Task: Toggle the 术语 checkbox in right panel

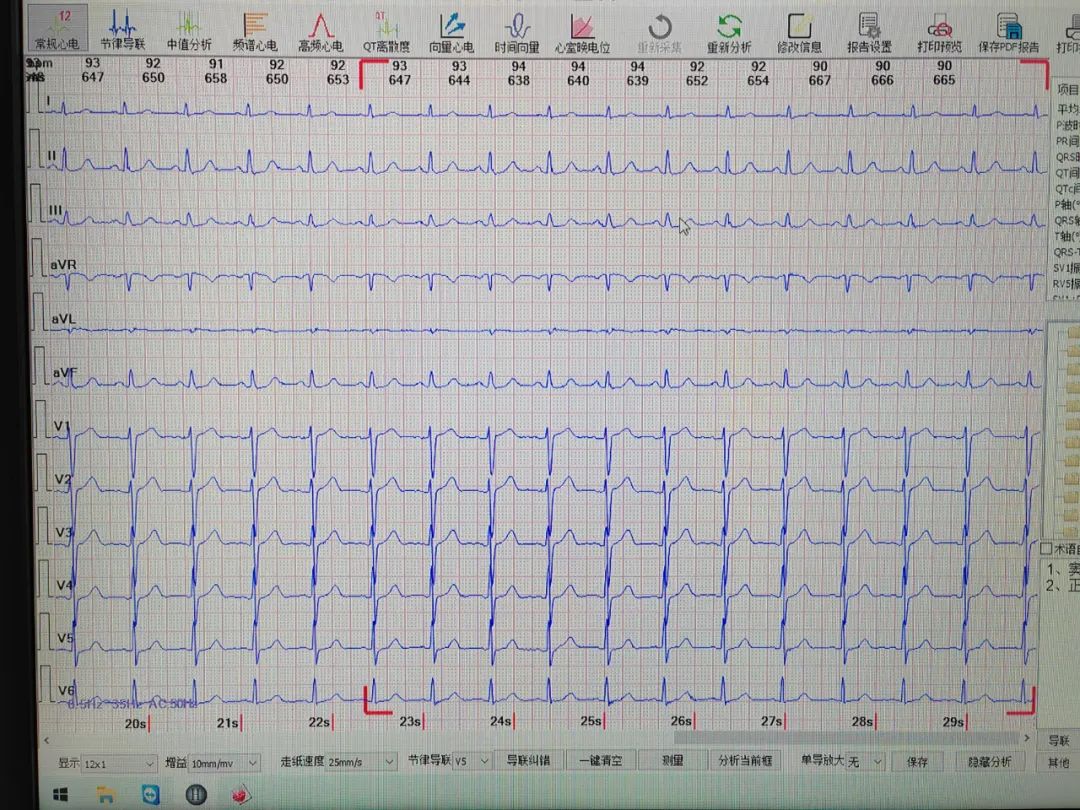Action: pos(1046,549)
